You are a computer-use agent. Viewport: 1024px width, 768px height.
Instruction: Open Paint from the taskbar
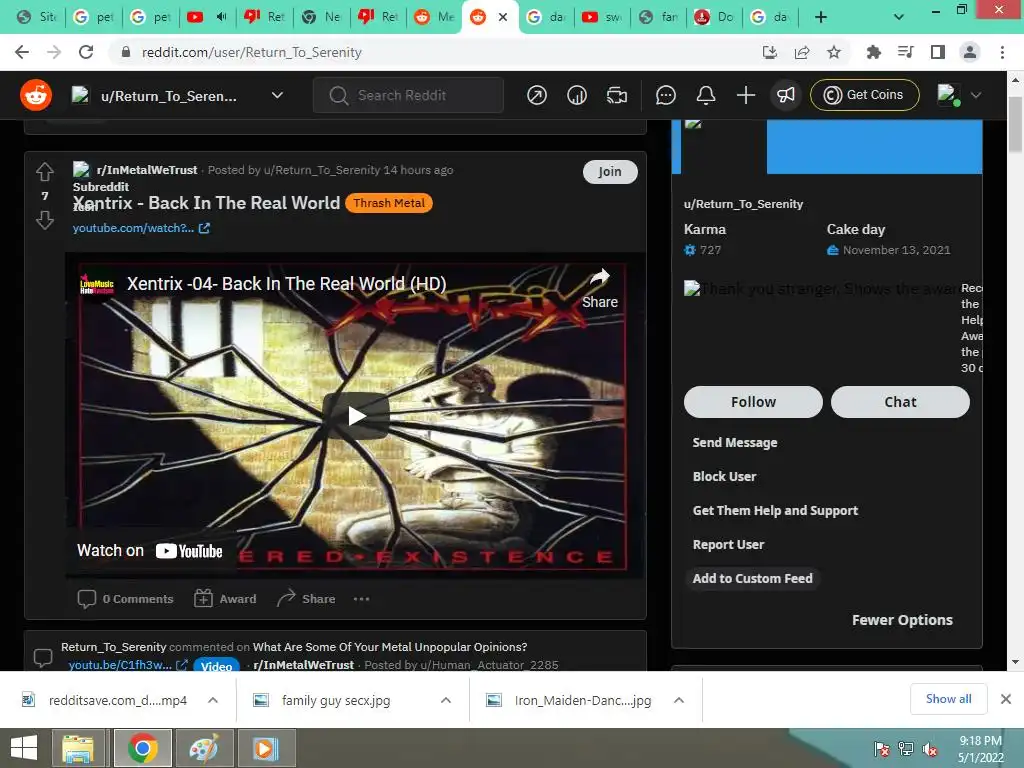pyautogui.click(x=204, y=748)
